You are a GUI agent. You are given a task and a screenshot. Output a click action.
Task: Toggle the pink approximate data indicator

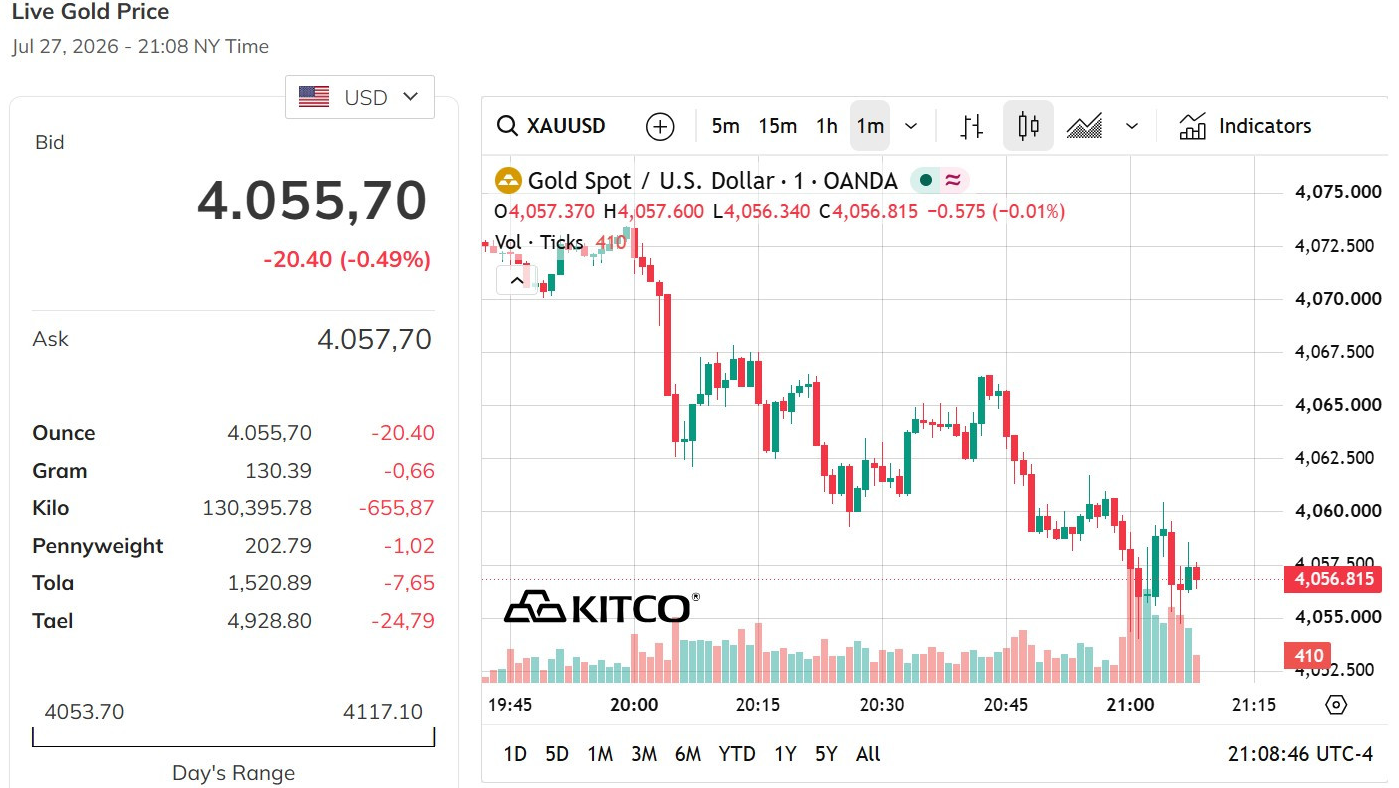point(953,181)
